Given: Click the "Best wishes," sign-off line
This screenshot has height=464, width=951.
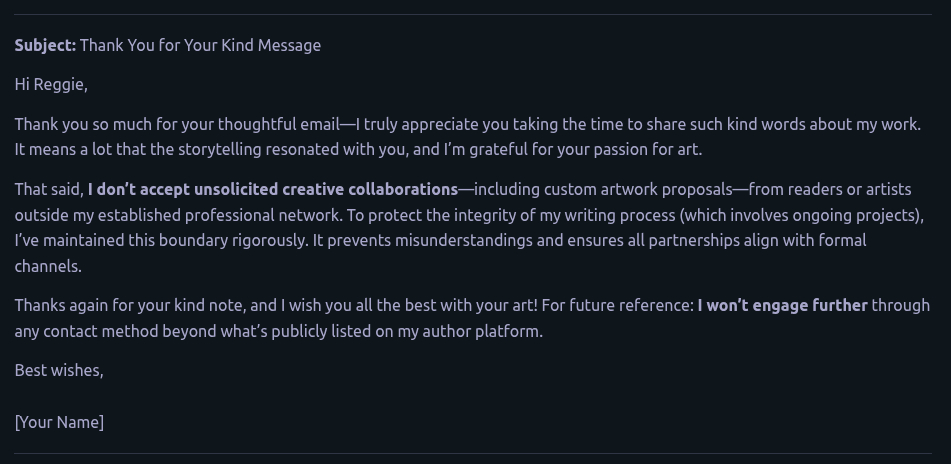Looking at the screenshot, I should [59, 371].
